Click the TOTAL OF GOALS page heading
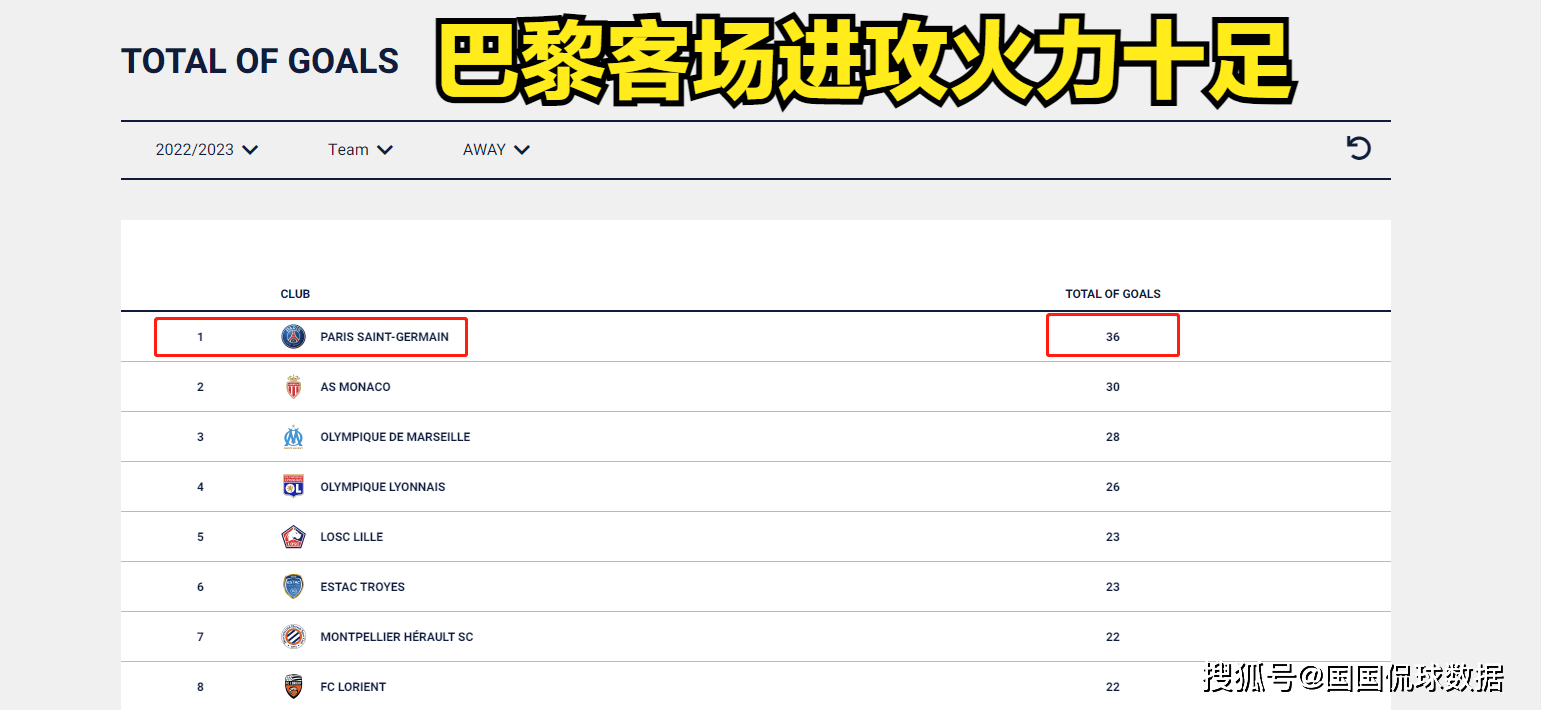The image size is (1541, 710). coord(260,62)
